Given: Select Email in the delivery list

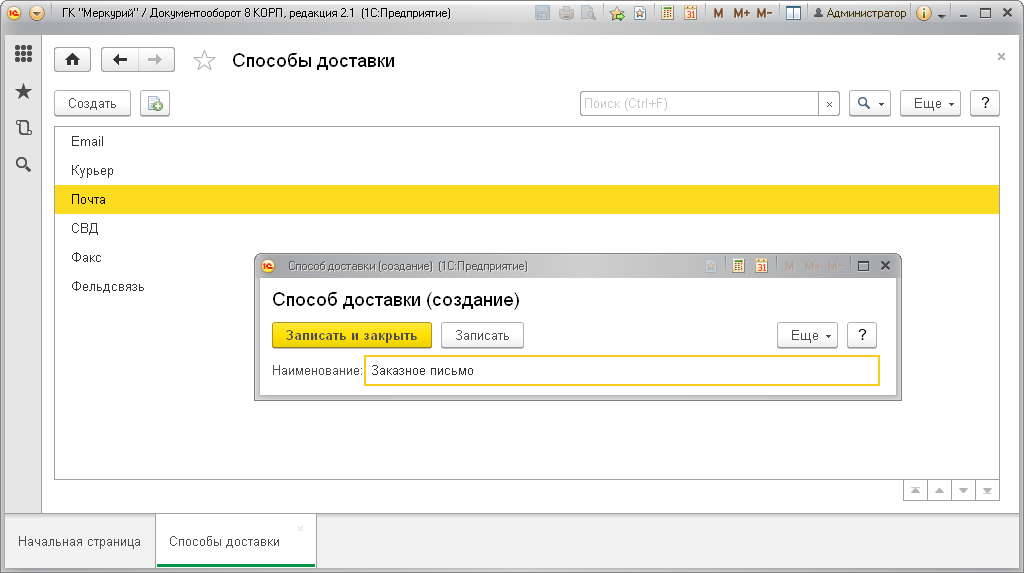Looking at the screenshot, I should [x=526, y=142].
